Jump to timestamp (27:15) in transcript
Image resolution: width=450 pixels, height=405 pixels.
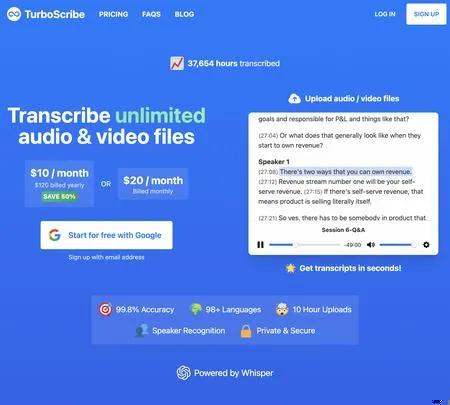(313, 192)
